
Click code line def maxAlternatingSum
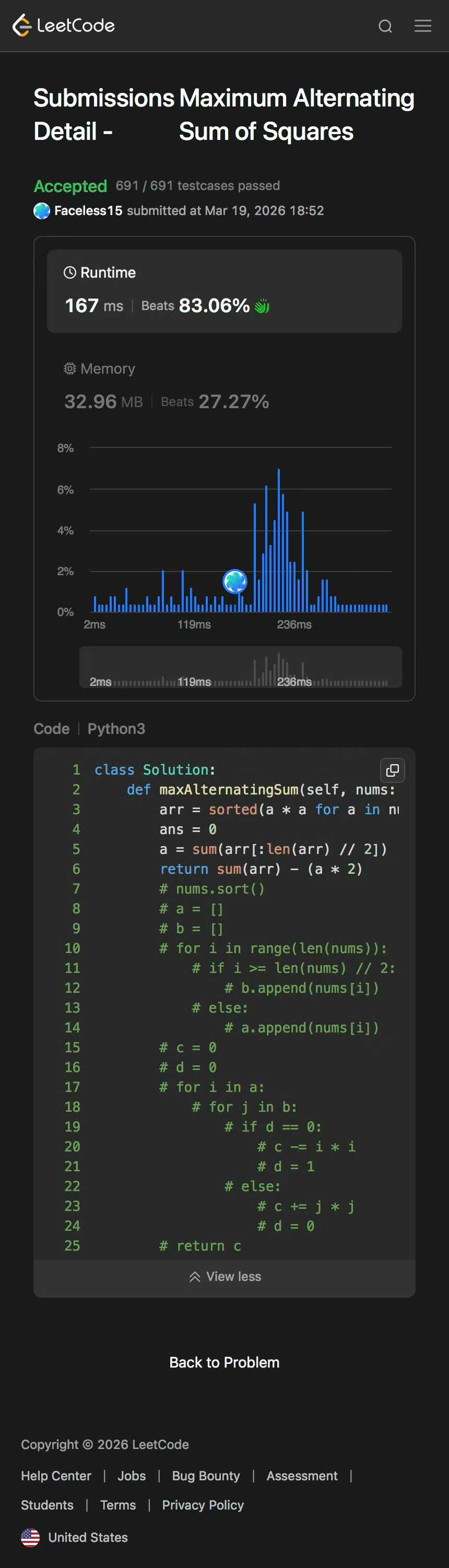pos(261,789)
